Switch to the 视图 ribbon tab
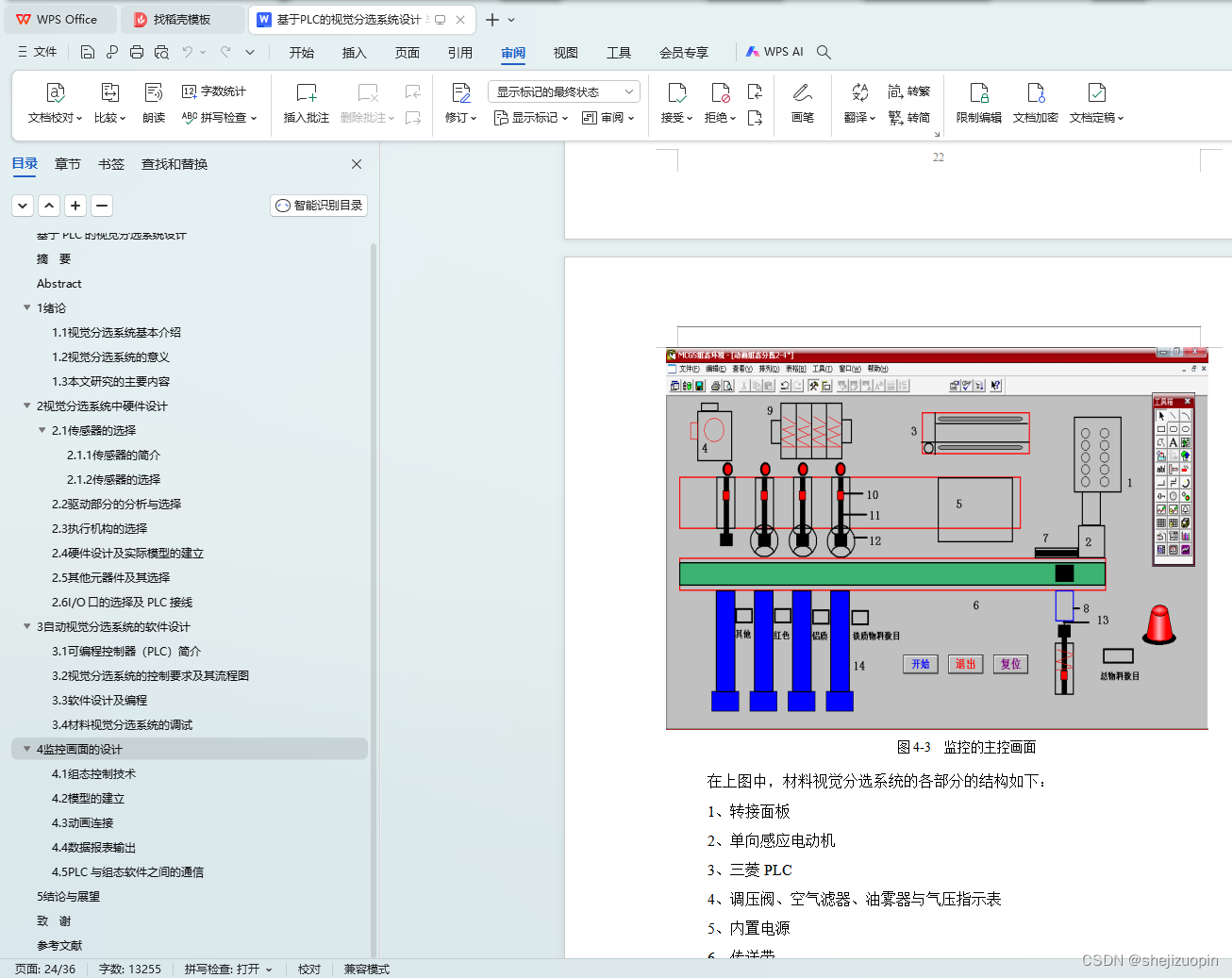 click(566, 53)
